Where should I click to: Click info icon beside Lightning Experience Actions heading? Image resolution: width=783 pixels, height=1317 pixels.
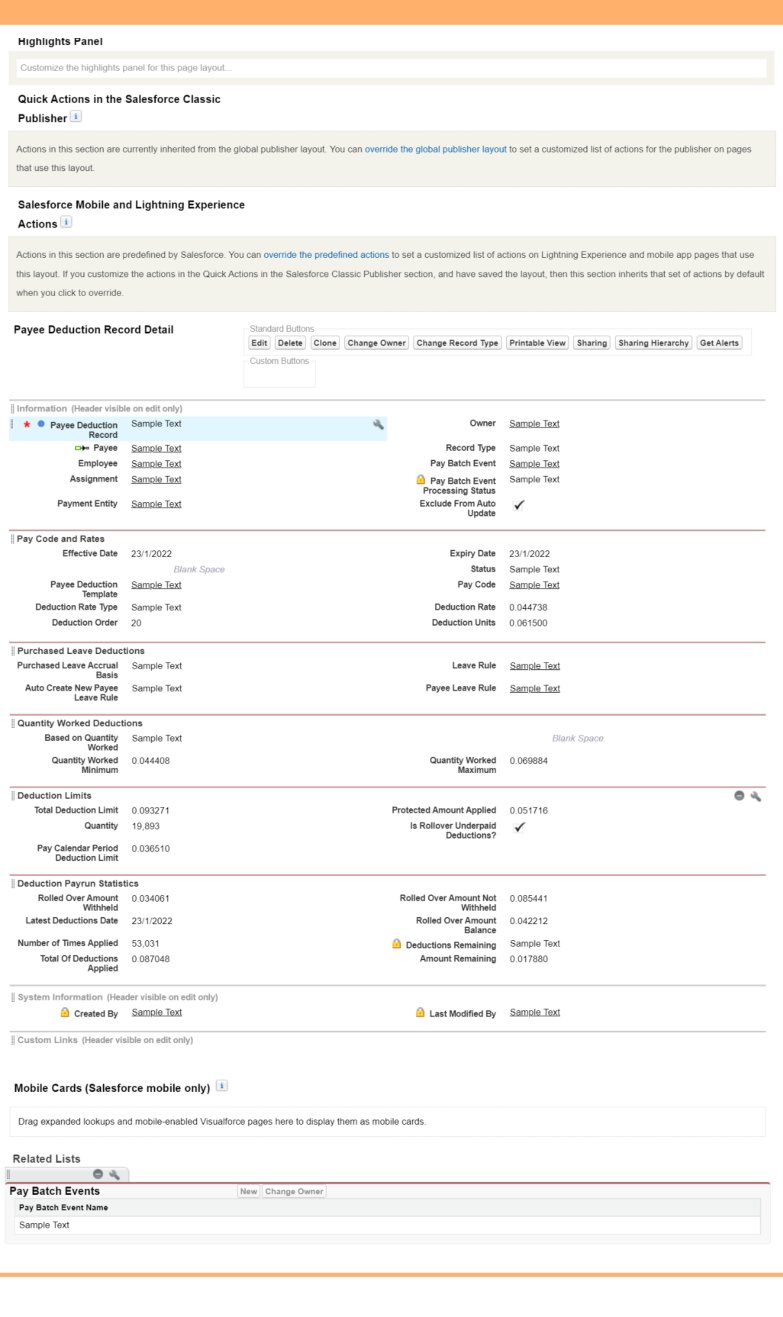point(66,222)
